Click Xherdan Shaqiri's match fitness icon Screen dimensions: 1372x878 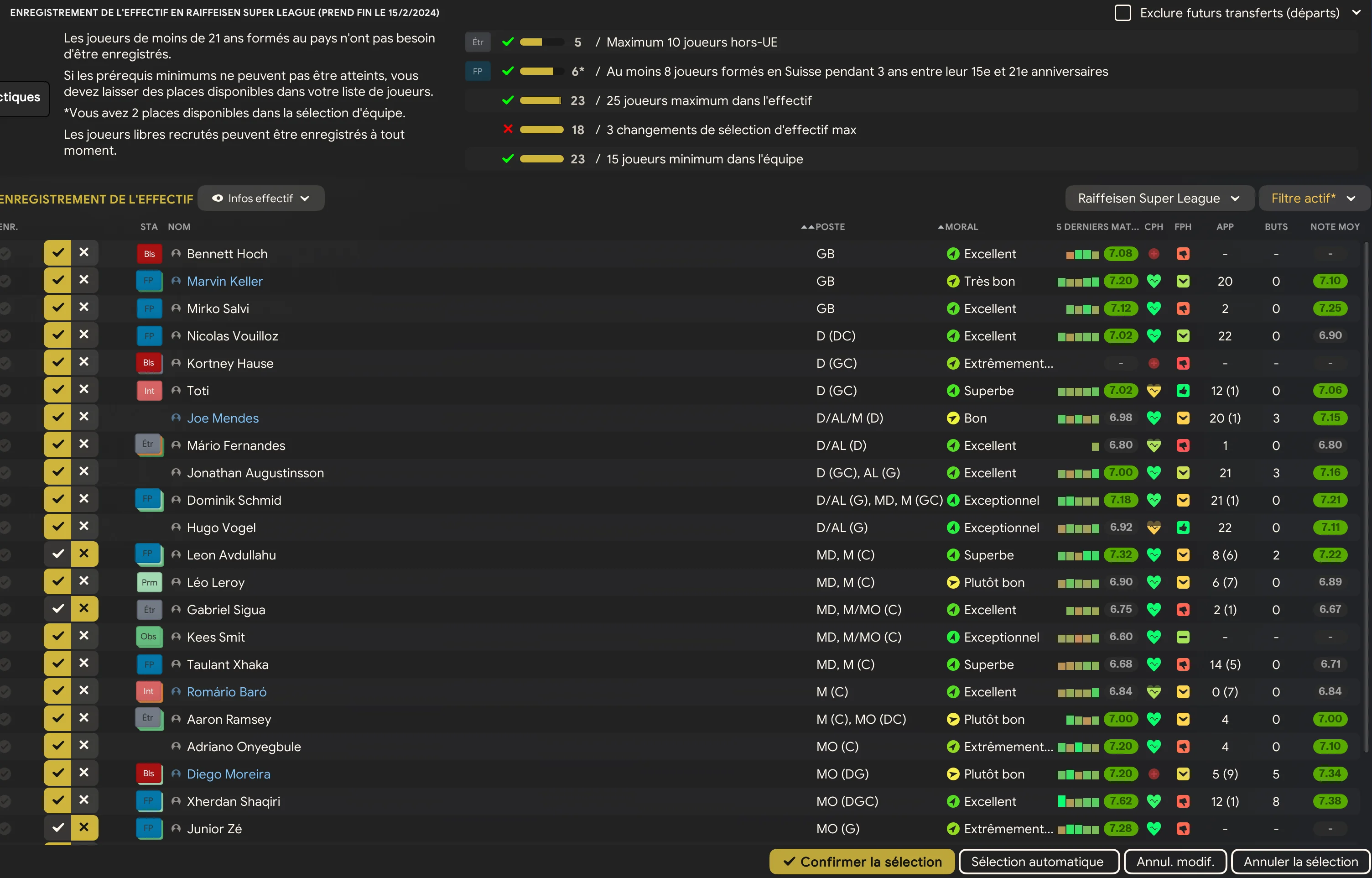1183,801
